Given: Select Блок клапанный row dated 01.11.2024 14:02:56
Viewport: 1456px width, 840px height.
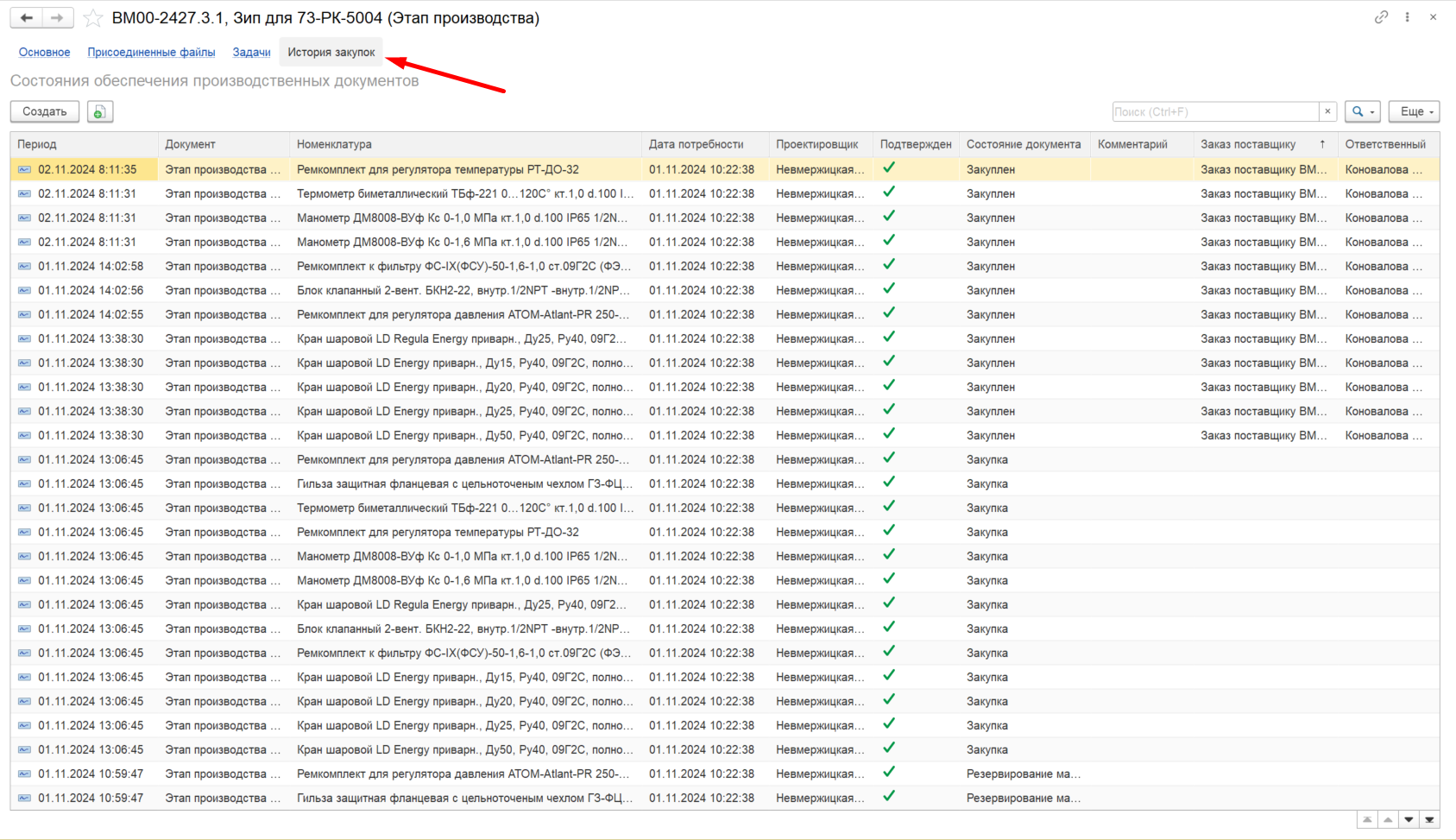Looking at the screenshot, I should coord(725,290).
